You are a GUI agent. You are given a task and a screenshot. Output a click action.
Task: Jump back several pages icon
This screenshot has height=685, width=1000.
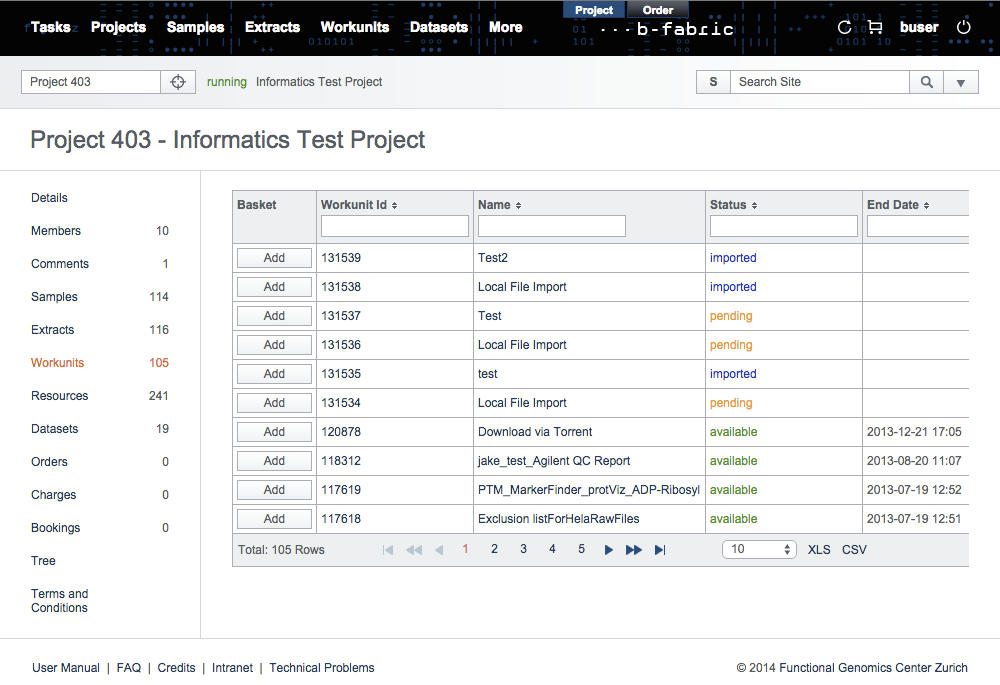click(x=414, y=550)
